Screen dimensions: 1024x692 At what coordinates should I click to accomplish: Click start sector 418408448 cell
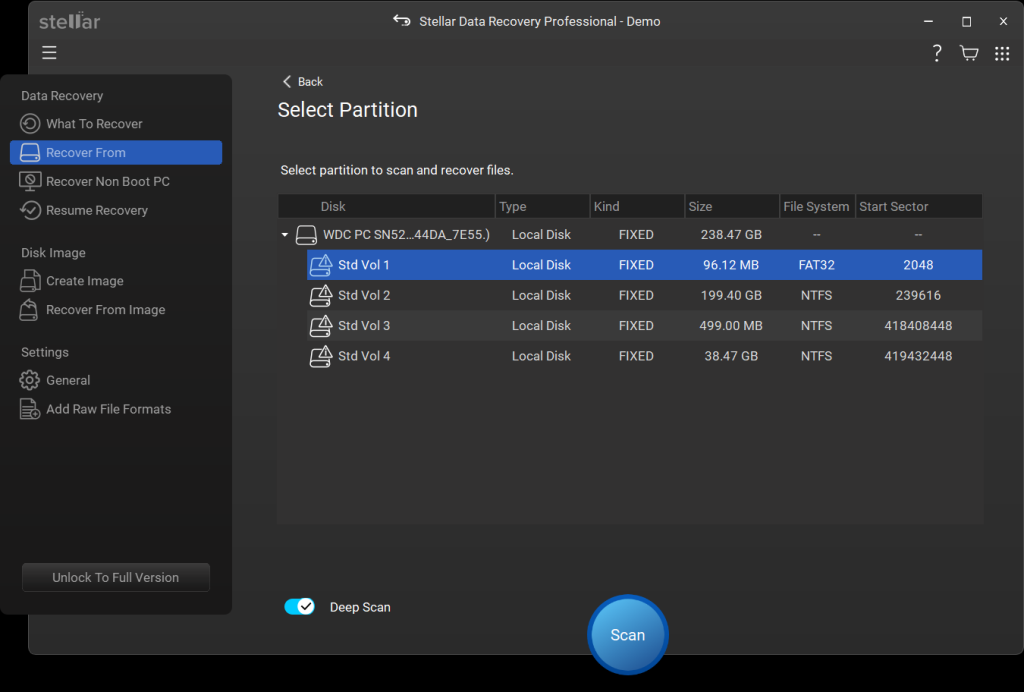click(x=918, y=326)
